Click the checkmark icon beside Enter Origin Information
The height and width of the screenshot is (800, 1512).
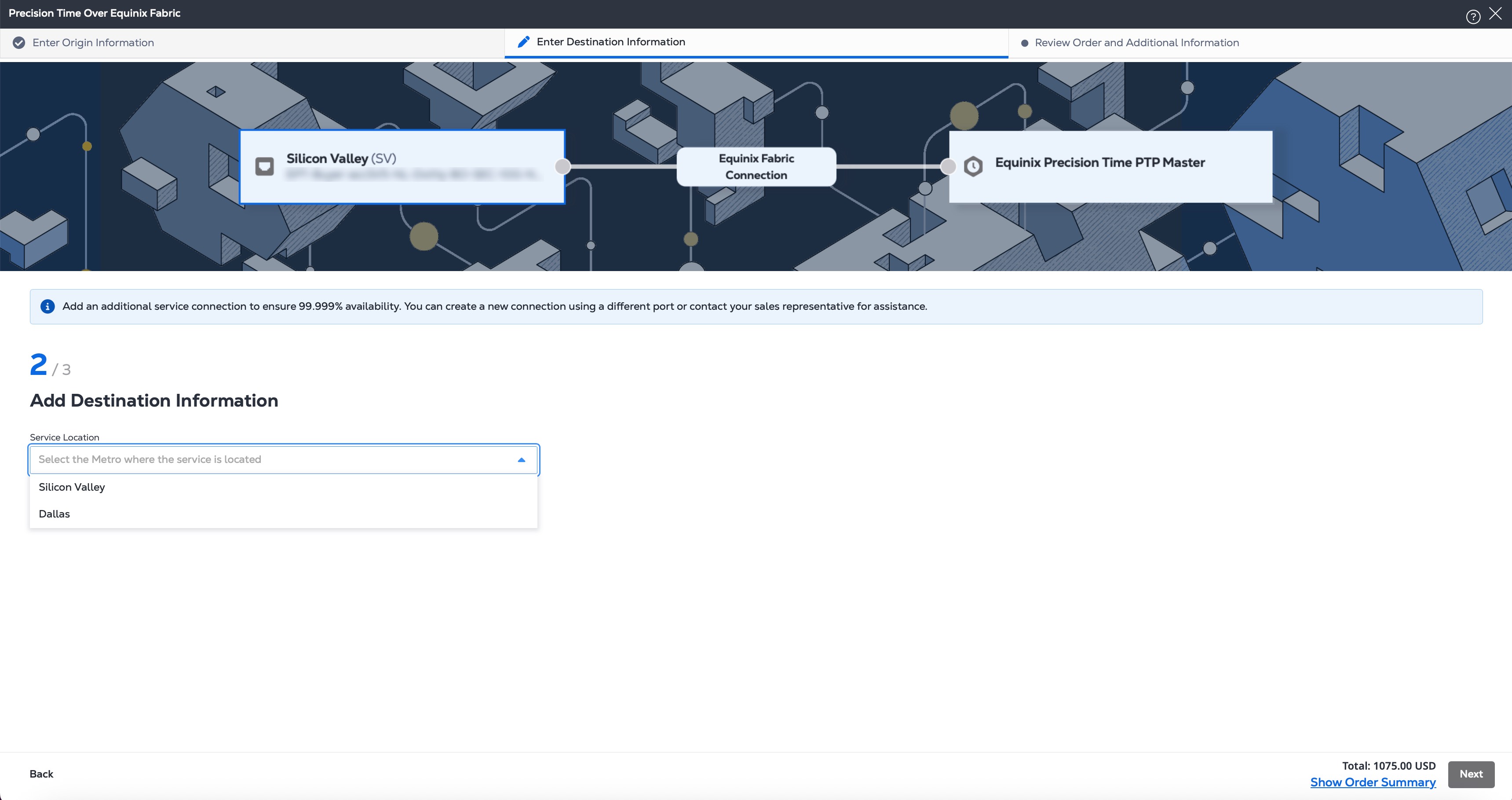click(19, 43)
